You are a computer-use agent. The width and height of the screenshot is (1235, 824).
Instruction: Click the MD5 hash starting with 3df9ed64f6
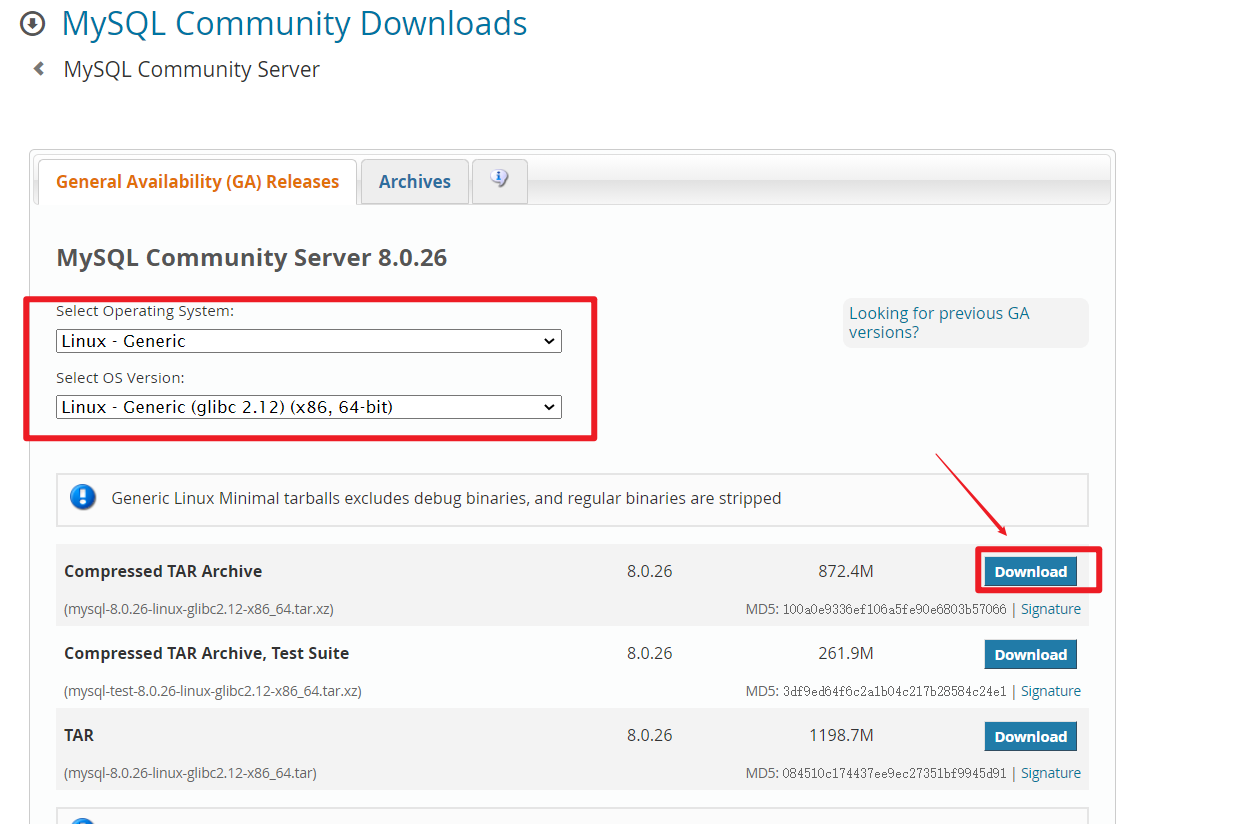pyautogui.click(x=894, y=691)
